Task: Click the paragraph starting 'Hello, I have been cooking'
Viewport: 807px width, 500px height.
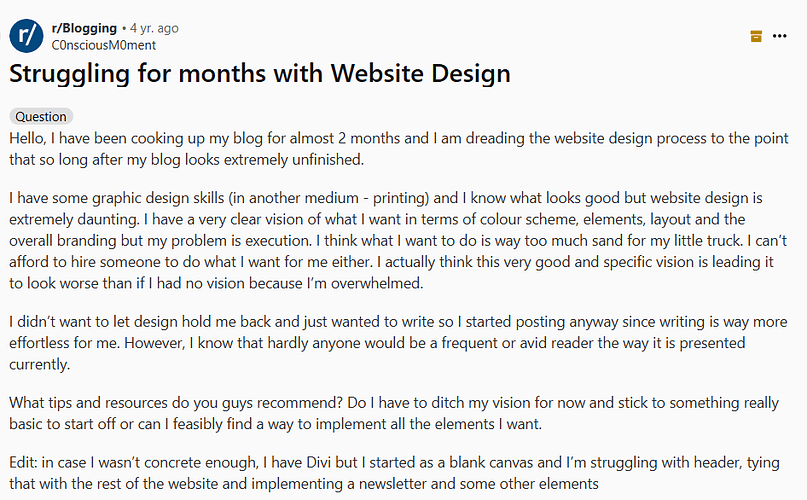Action: pos(399,149)
